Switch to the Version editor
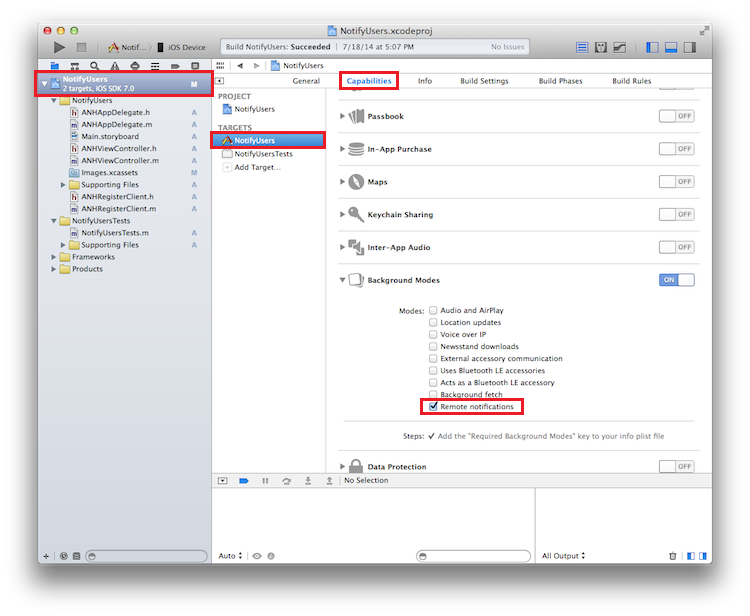 click(620, 47)
